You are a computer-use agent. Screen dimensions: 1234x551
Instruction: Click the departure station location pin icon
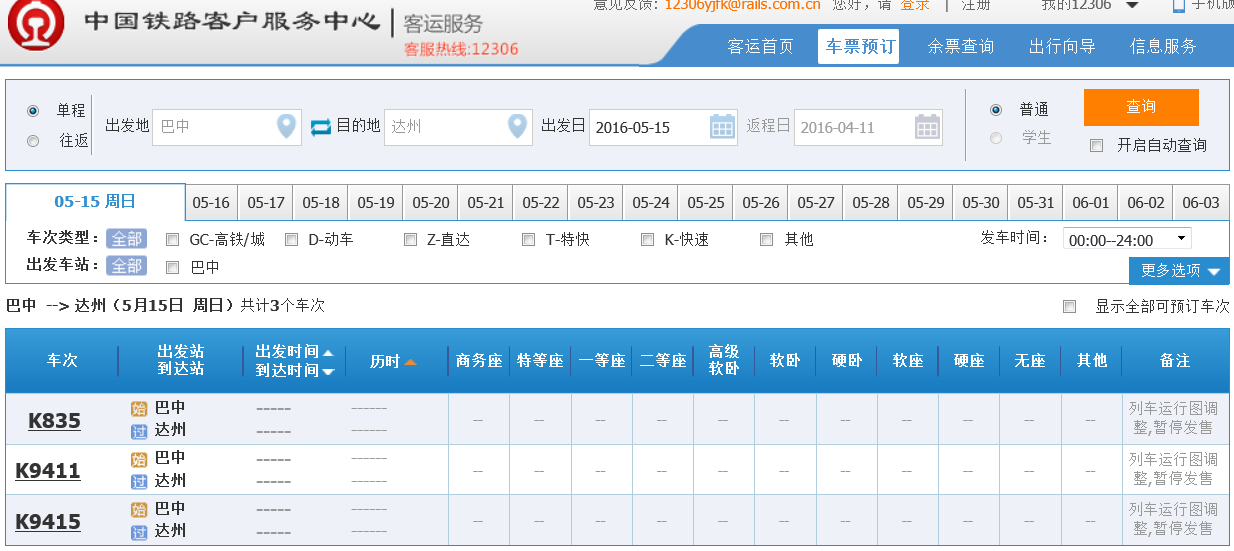click(286, 127)
